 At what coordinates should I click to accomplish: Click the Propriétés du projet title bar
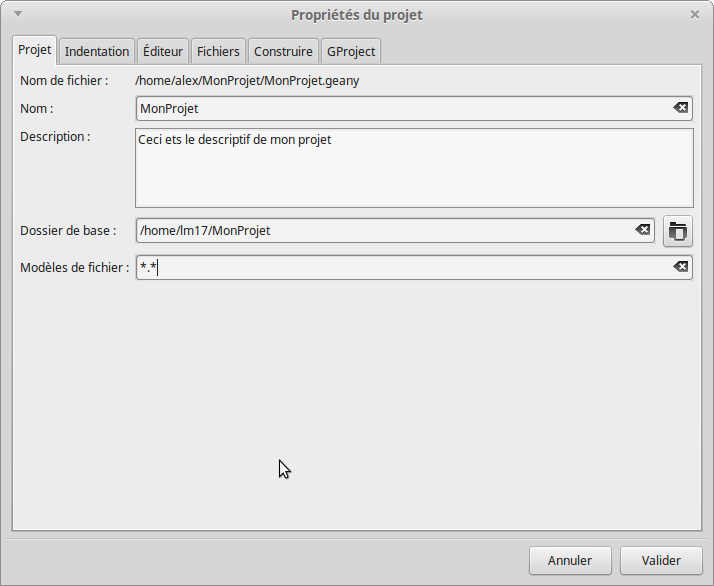coord(357,15)
